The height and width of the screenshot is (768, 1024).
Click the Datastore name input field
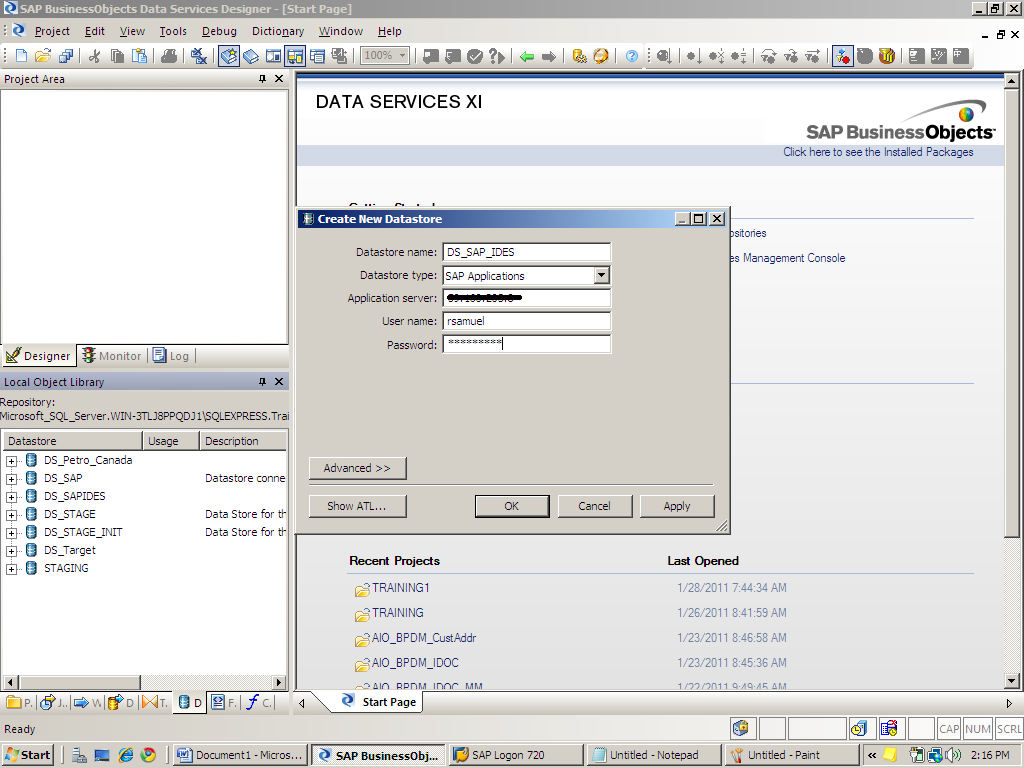click(x=526, y=252)
